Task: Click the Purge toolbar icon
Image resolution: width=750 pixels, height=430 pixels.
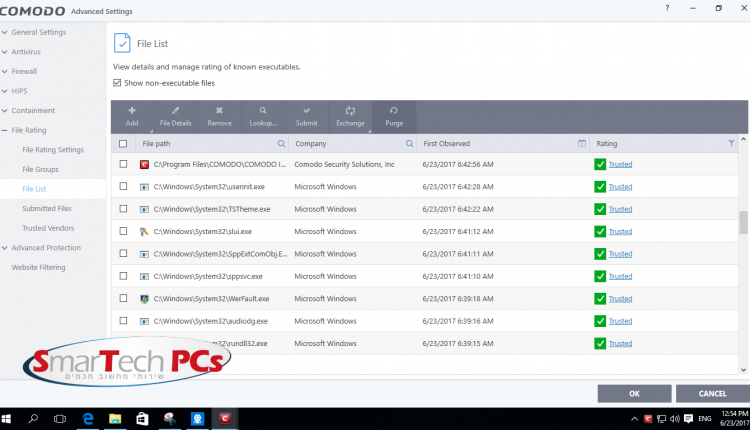Action: [394, 110]
